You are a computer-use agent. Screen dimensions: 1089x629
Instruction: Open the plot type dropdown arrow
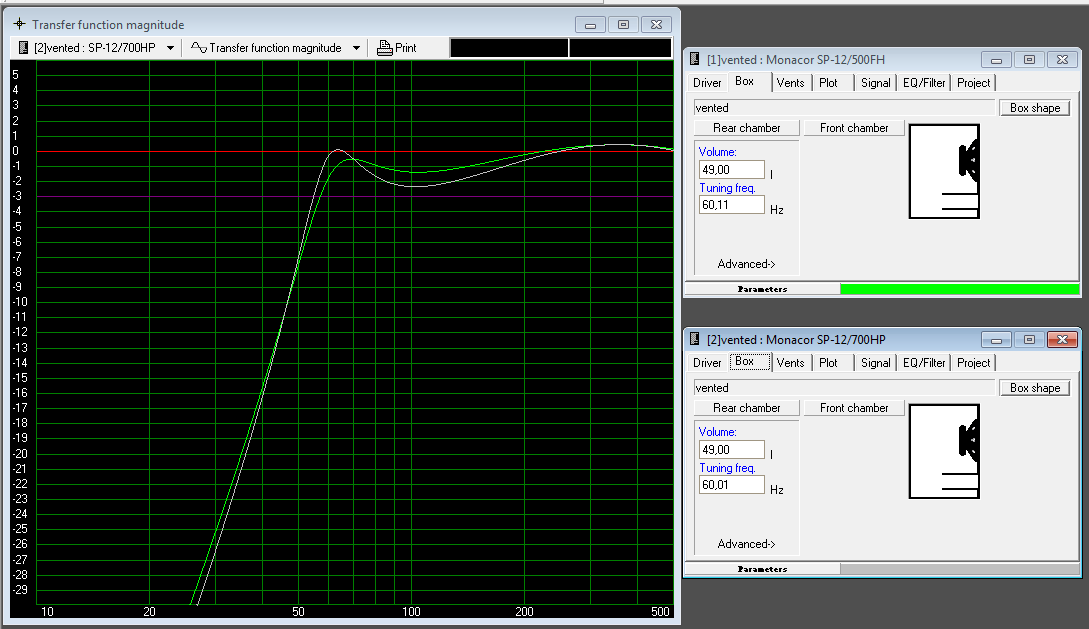(356, 48)
